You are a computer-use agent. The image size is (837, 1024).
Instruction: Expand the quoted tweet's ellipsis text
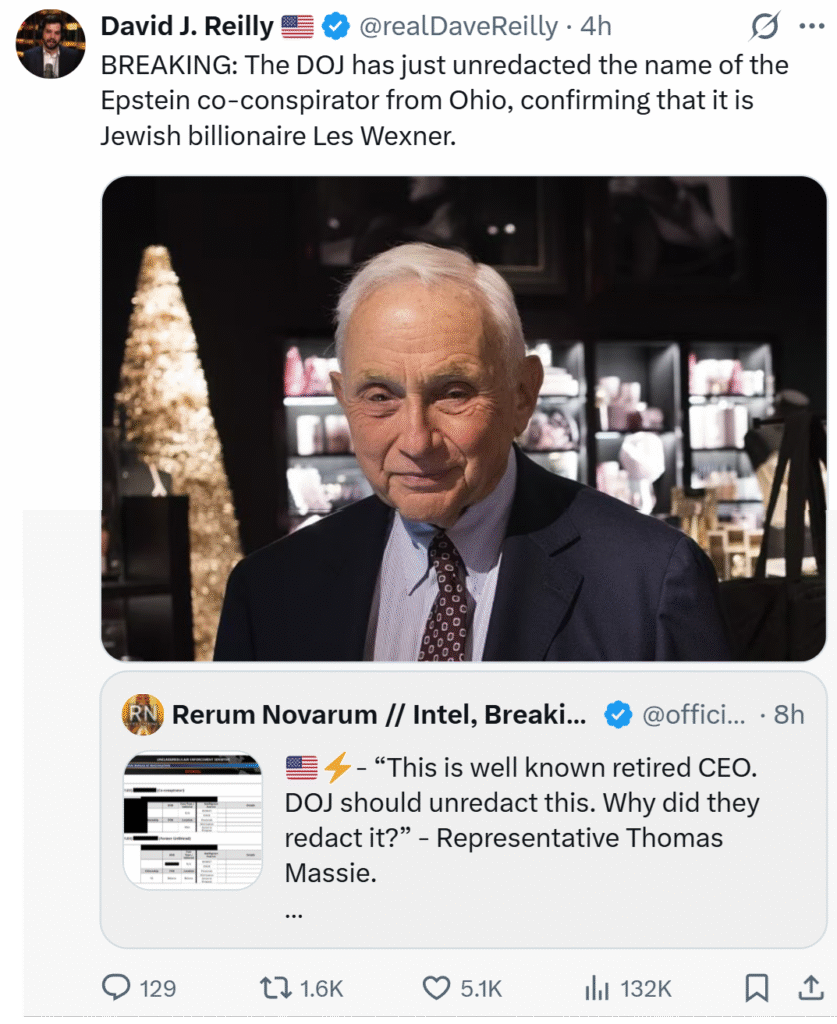294,912
